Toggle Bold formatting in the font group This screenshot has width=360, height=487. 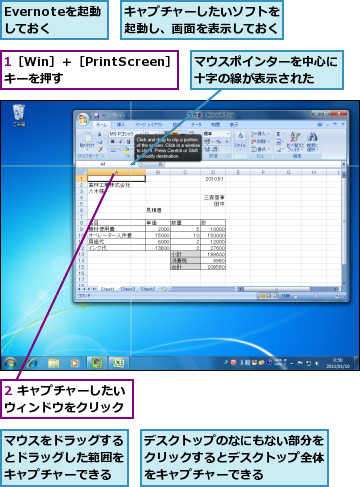click(x=112, y=142)
